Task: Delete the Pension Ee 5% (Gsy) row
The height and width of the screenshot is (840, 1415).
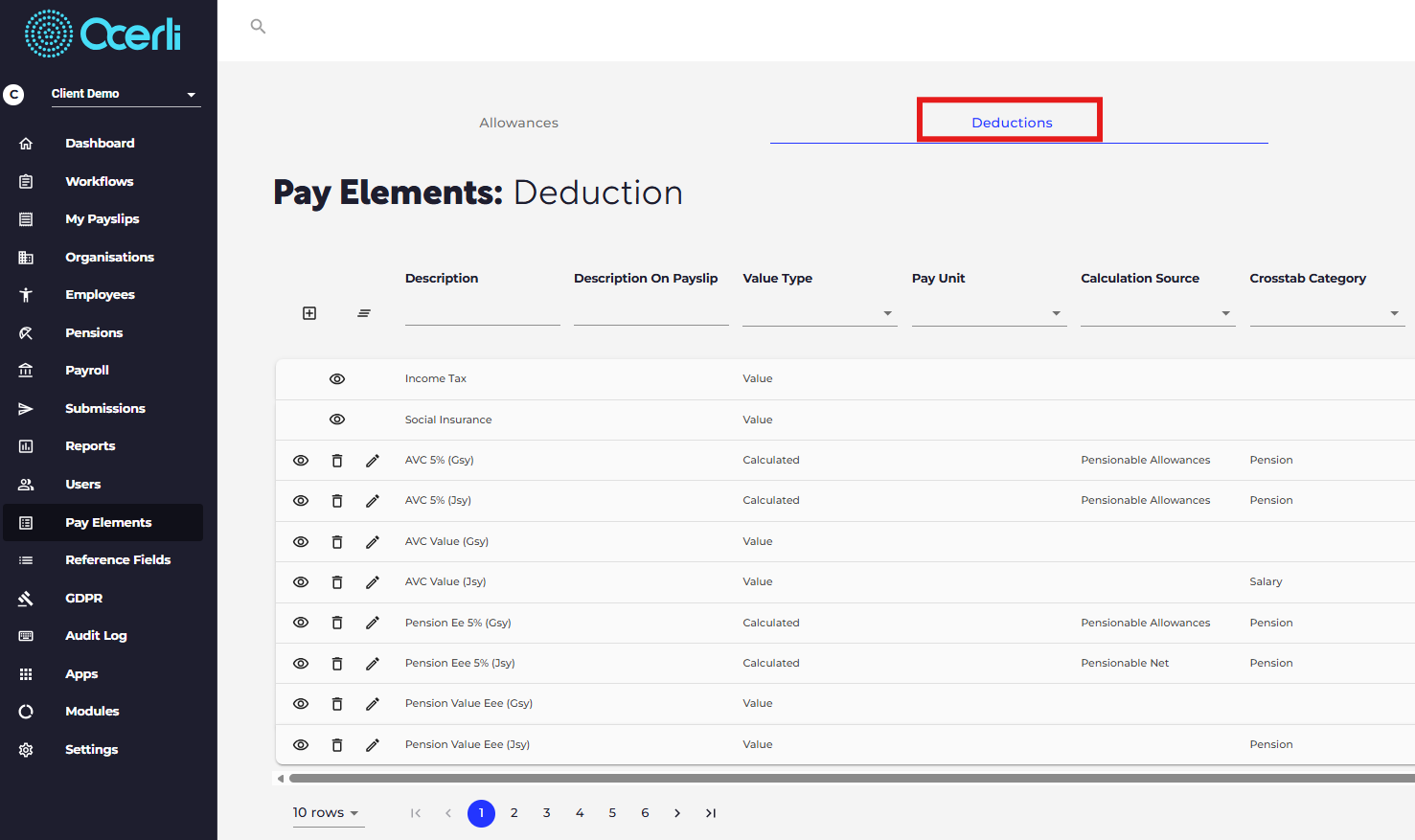Action: coord(337,623)
